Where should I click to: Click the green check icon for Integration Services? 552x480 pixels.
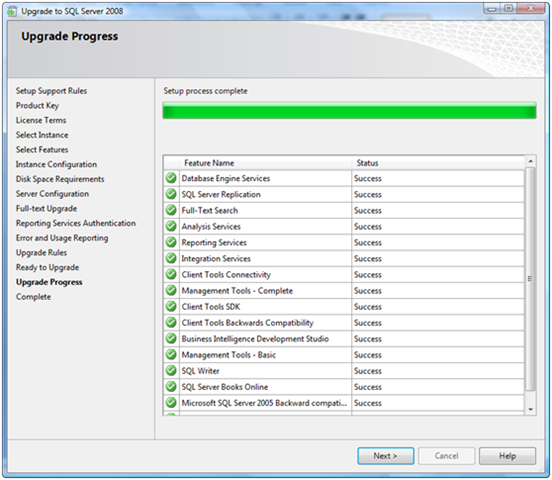point(171,258)
